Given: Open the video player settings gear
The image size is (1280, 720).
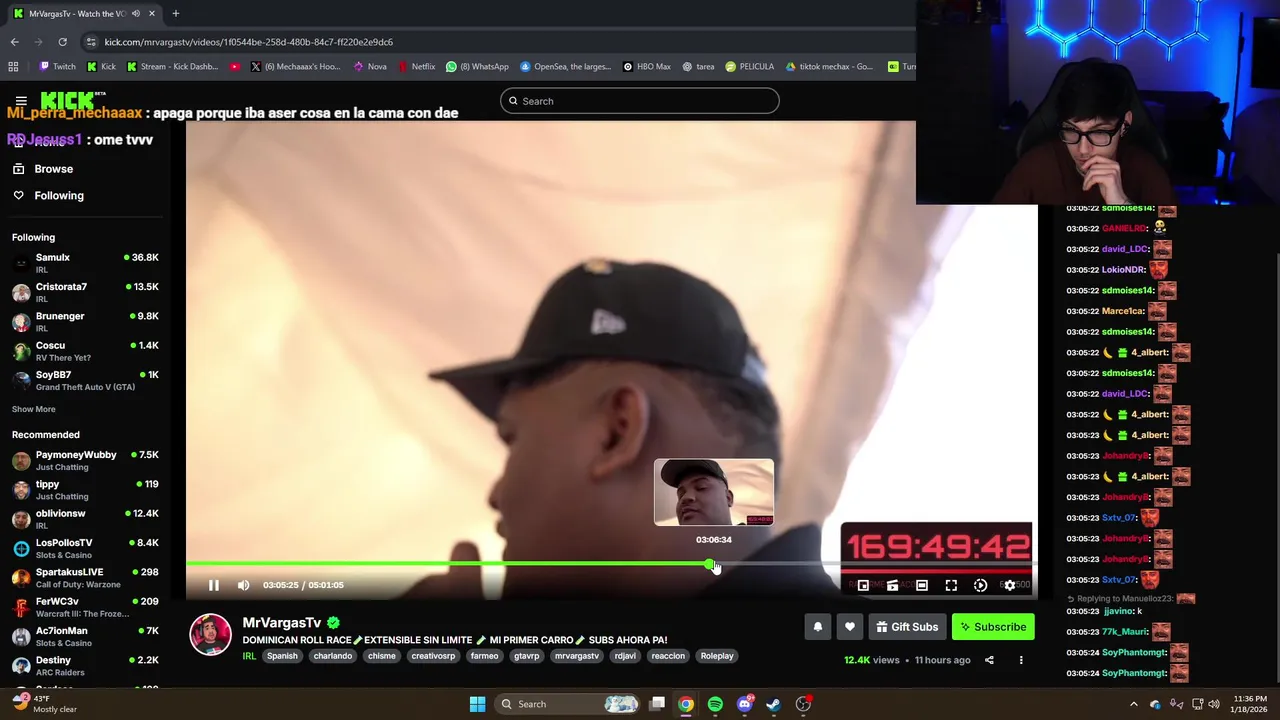Looking at the screenshot, I should 1010,585.
